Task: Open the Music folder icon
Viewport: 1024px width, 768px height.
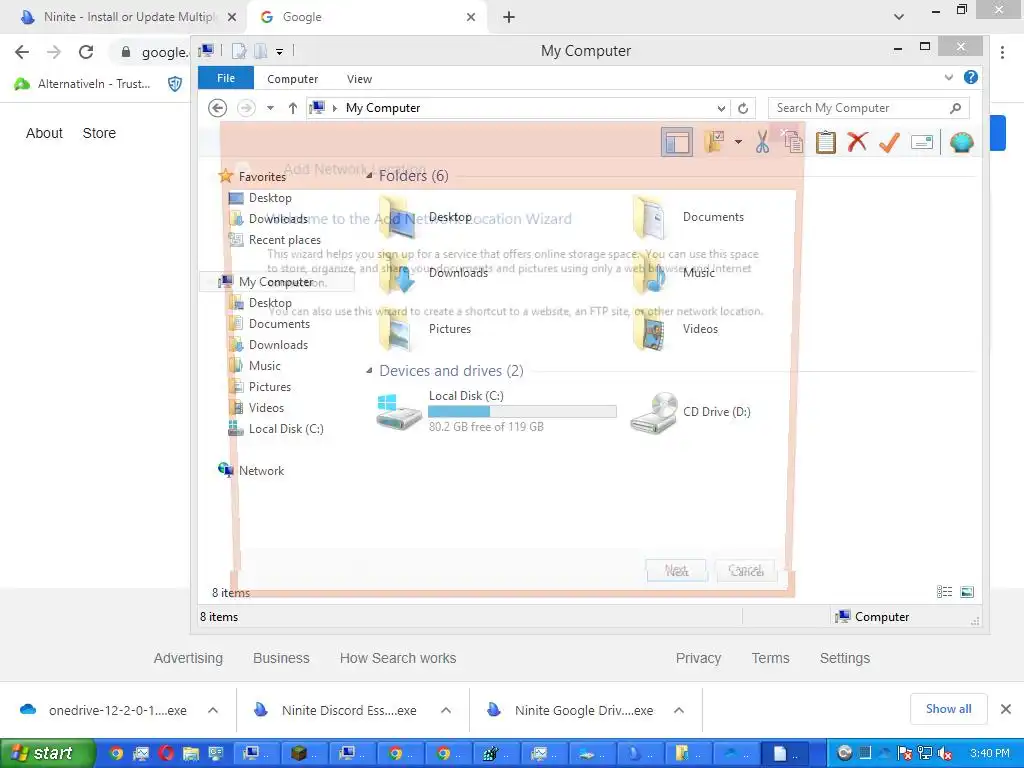Action: [649, 273]
